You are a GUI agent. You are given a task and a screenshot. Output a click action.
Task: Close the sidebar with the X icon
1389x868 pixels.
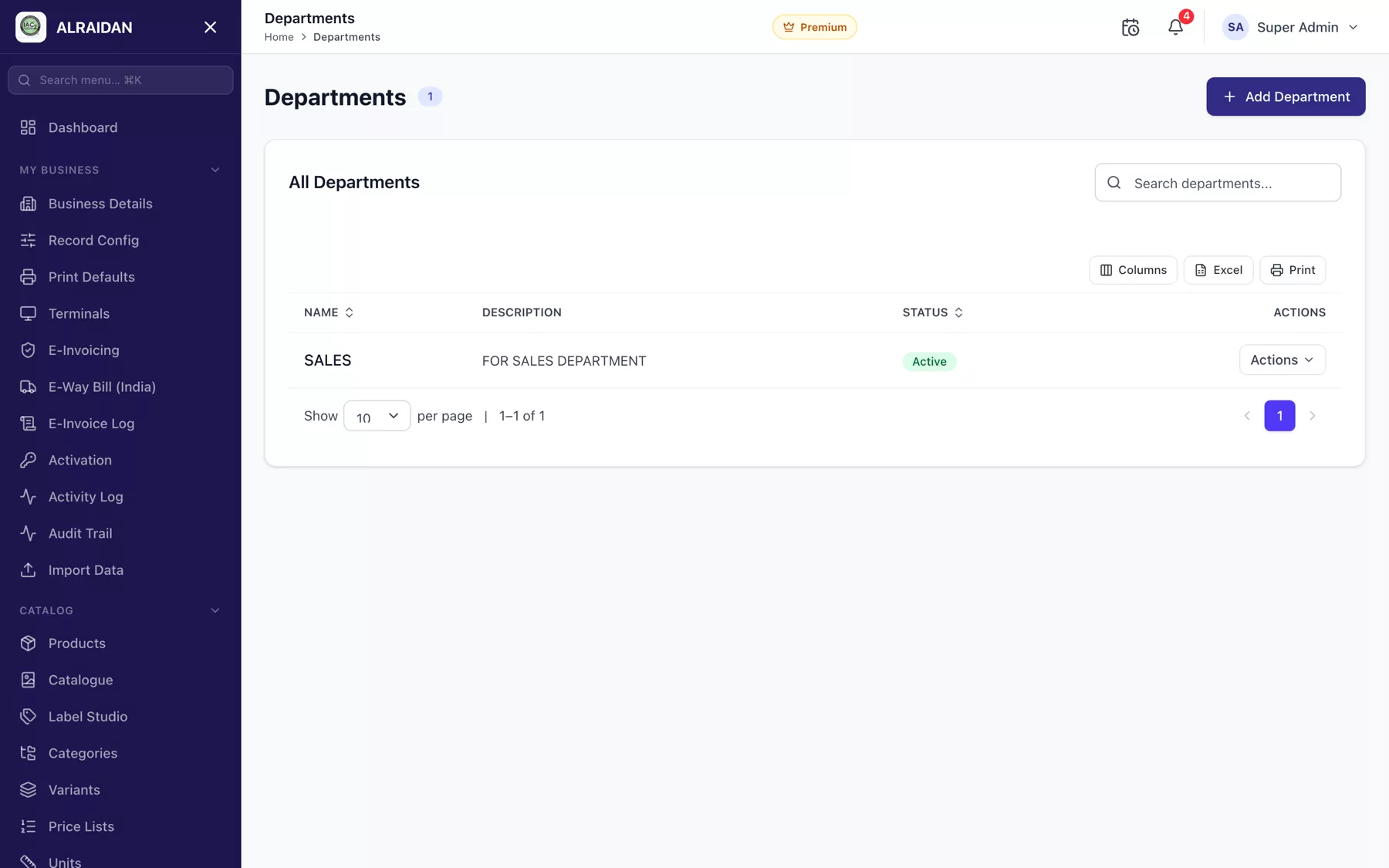coord(210,27)
